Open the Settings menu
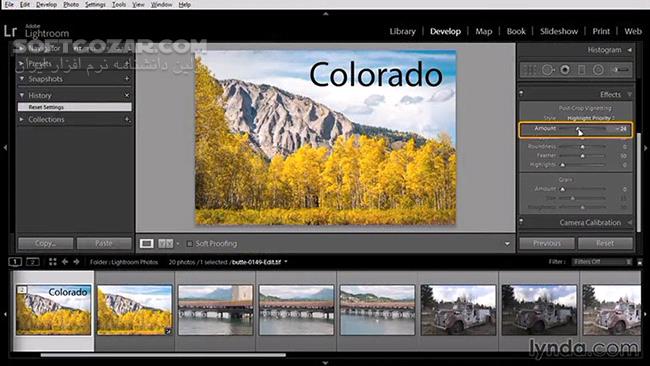 tap(95, 5)
